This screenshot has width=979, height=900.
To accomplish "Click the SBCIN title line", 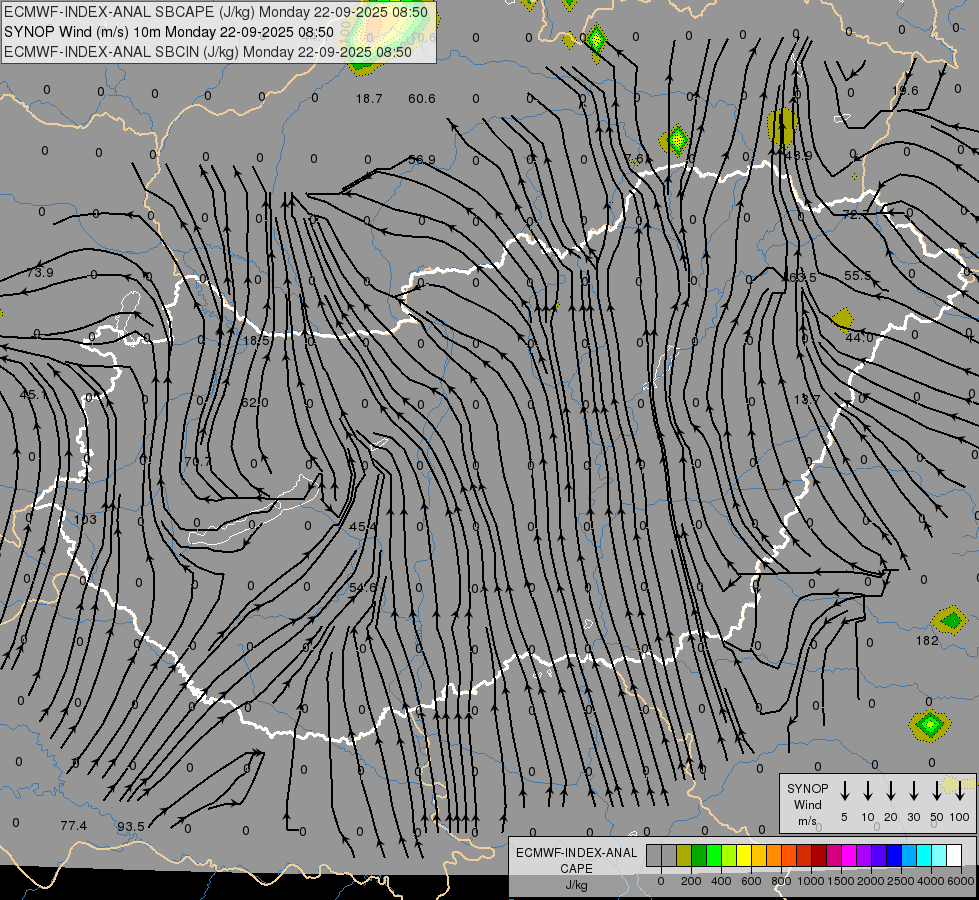I will tap(208, 52).
